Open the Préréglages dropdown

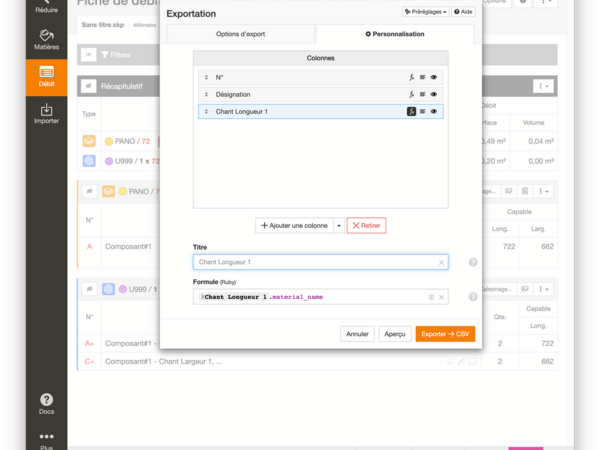tap(425, 12)
